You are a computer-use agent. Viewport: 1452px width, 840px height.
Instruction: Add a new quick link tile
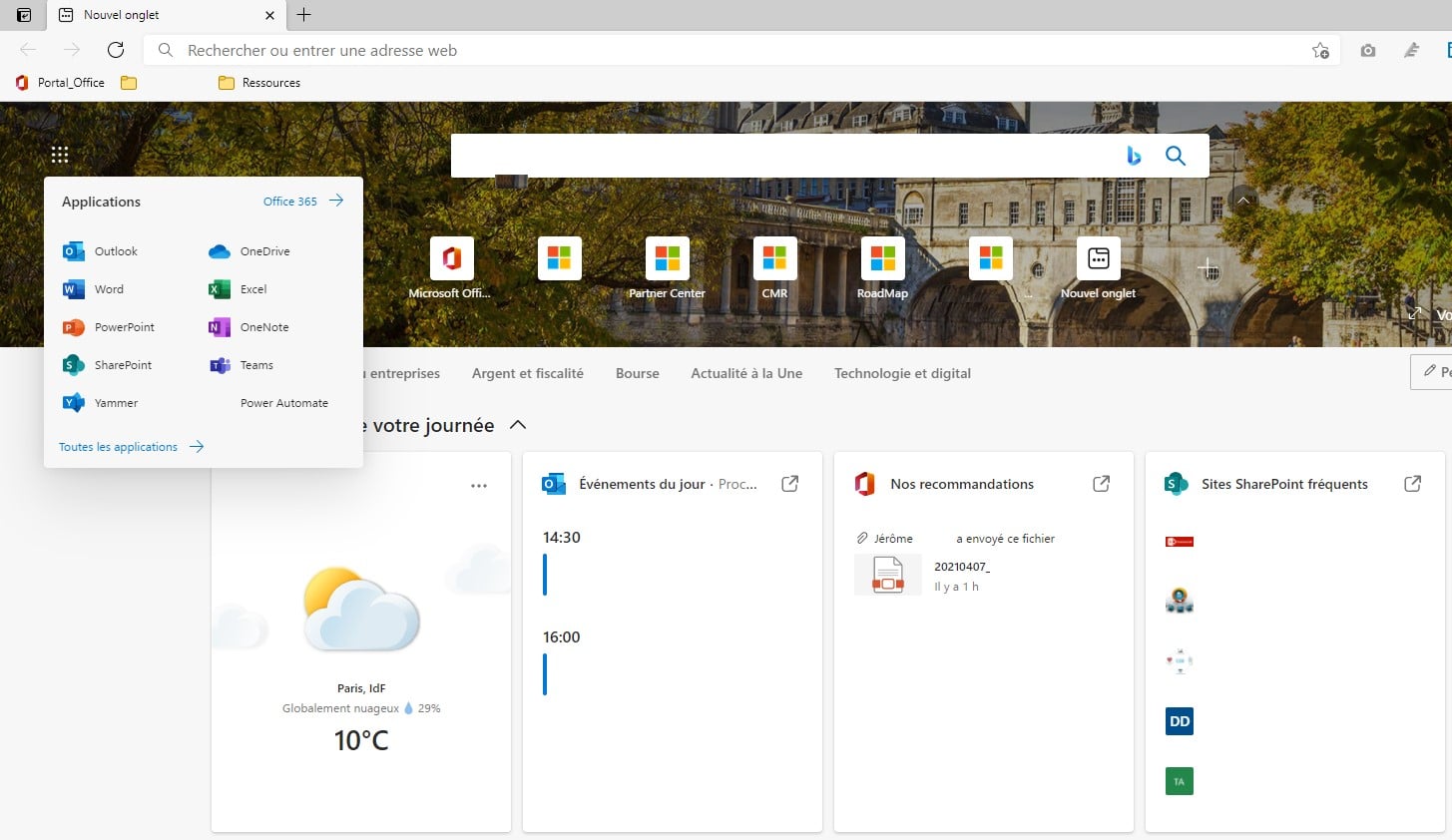(x=1208, y=269)
